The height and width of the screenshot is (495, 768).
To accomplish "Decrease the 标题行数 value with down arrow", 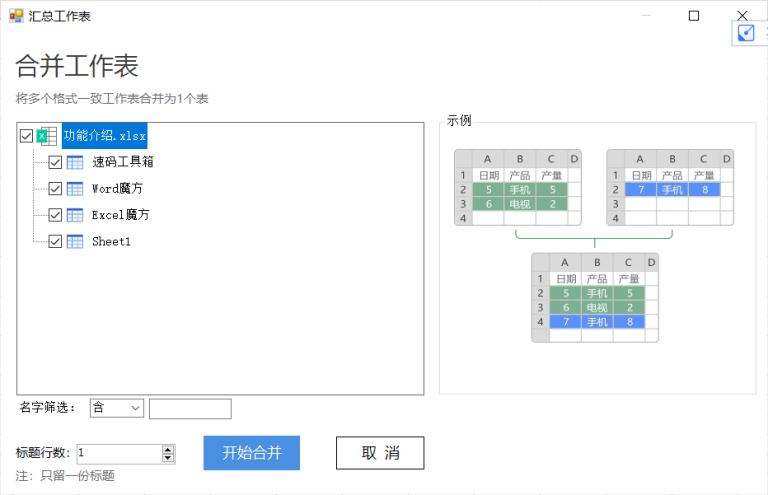I will click(x=168, y=458).
